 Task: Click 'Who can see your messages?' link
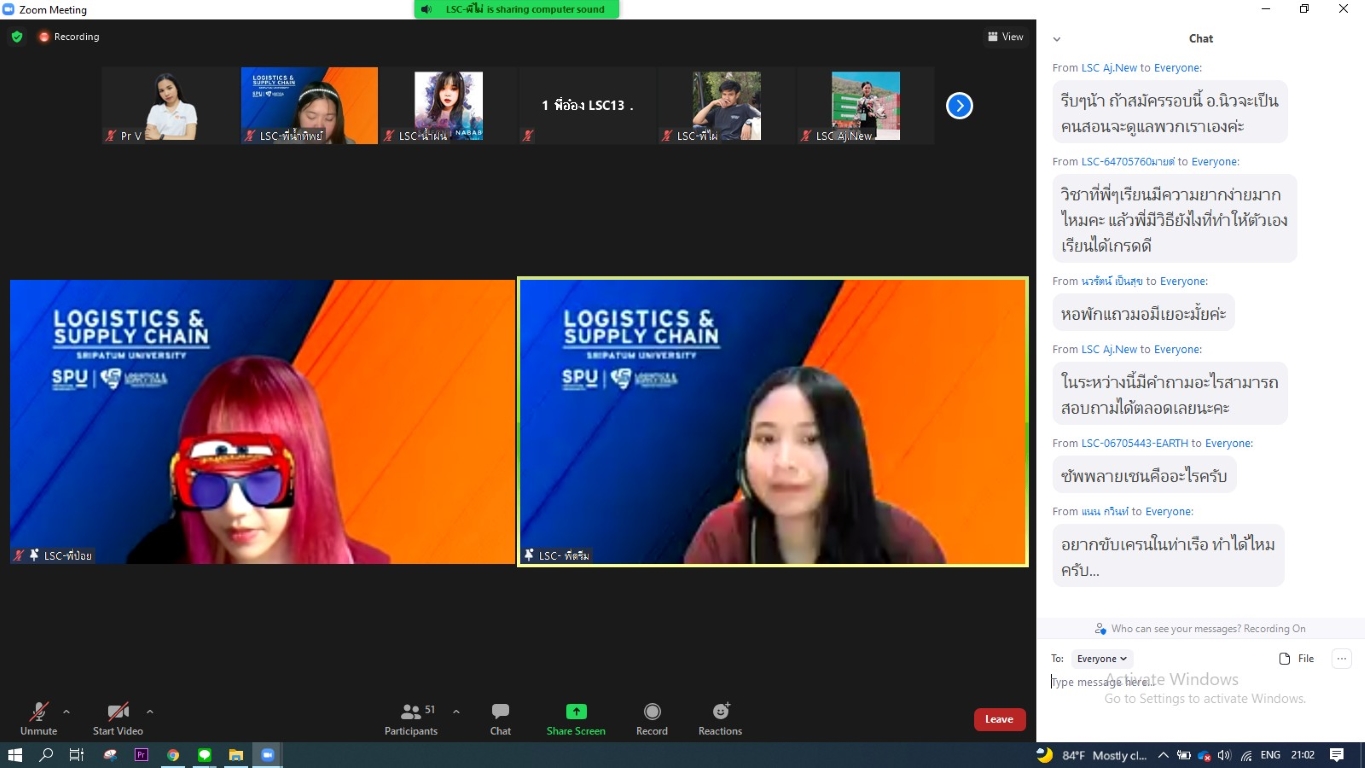click(1174, 629)
